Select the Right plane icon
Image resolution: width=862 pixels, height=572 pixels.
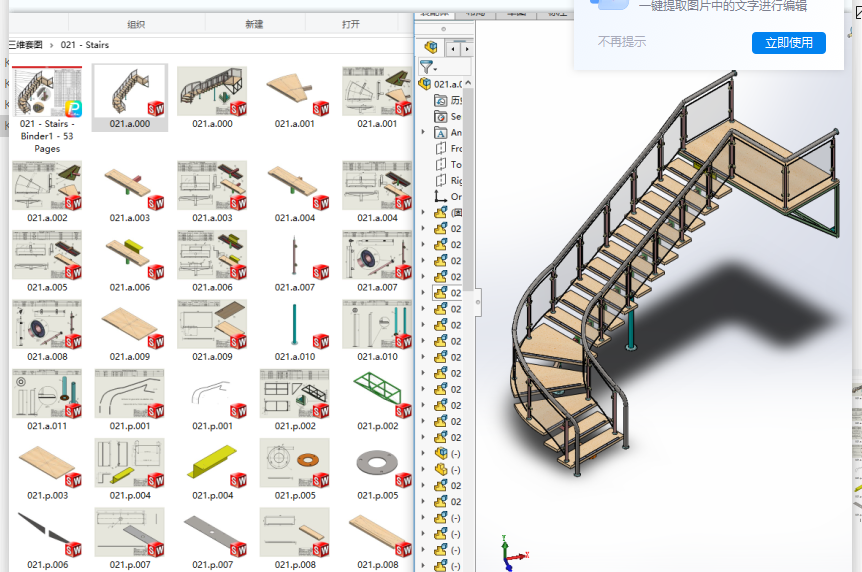(x=440, y=180)
